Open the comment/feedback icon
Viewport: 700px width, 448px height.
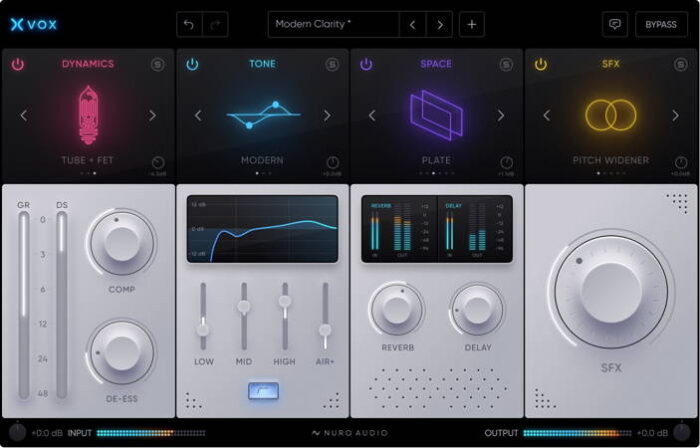coord(615,24)
